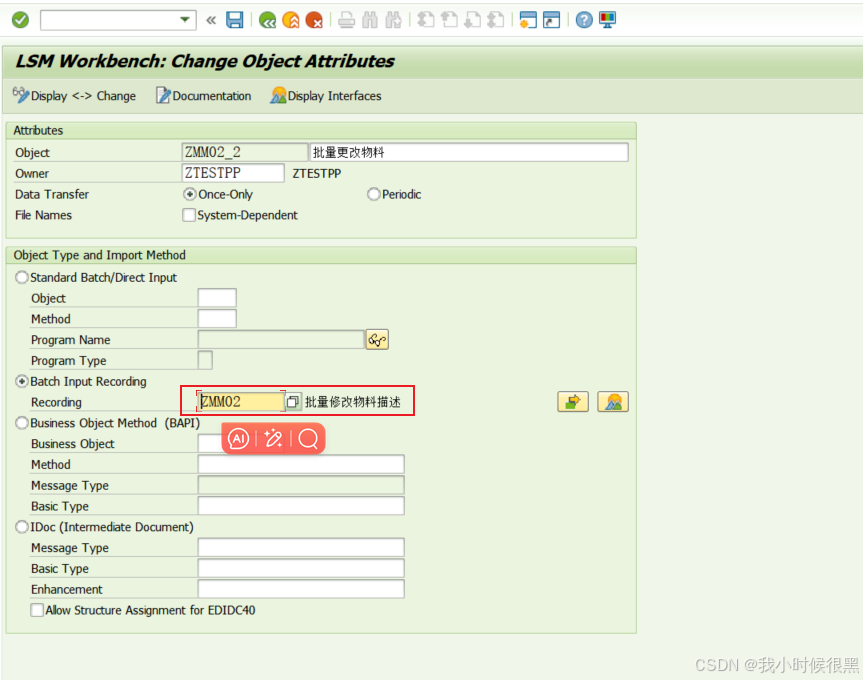Select IDoc (Intermediate Document) radio button
Screen dimensions: 863x680
pyautogui.click(x=22, y=527)
